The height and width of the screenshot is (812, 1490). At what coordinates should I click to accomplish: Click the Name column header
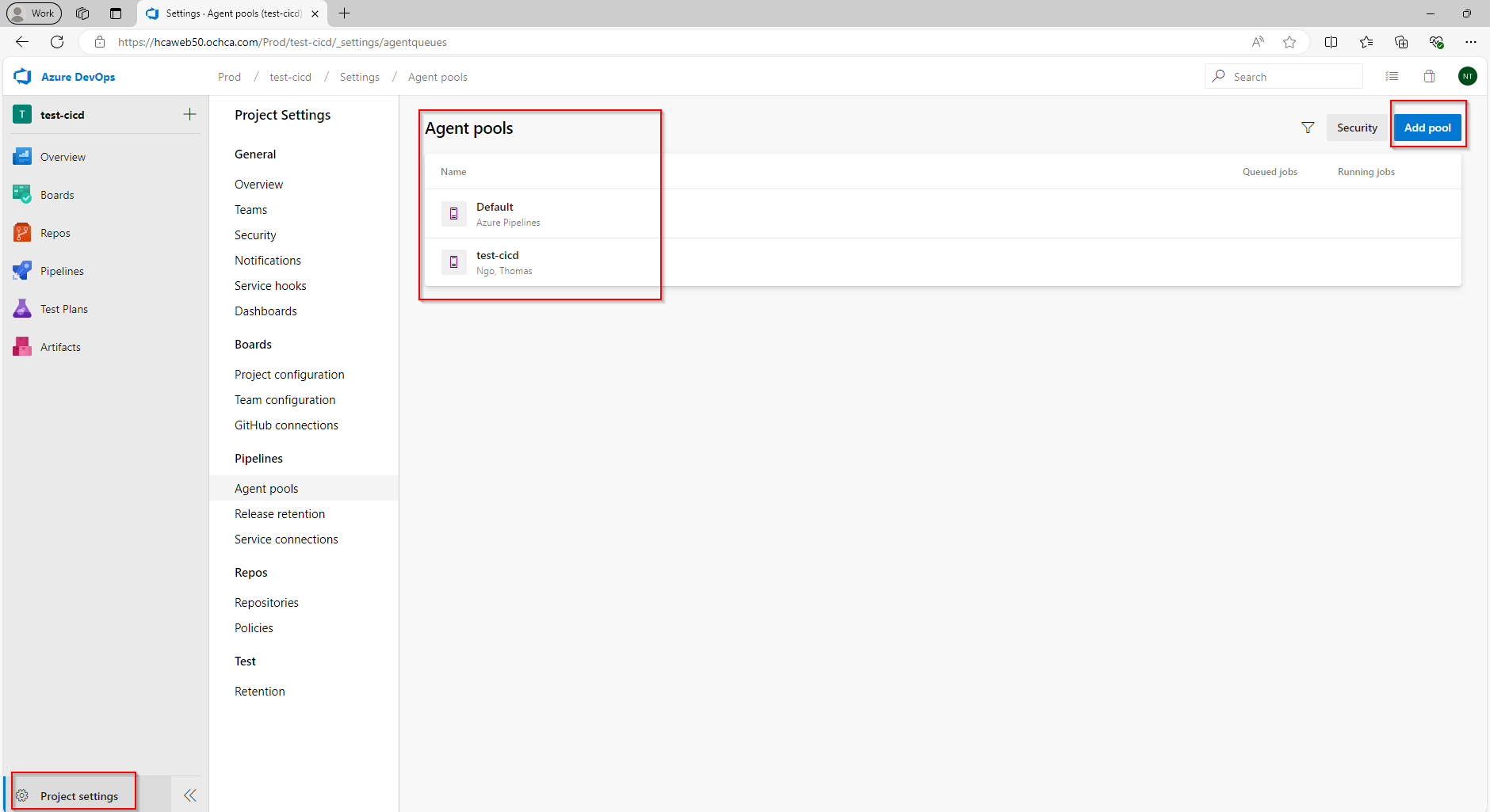point(453,172)
